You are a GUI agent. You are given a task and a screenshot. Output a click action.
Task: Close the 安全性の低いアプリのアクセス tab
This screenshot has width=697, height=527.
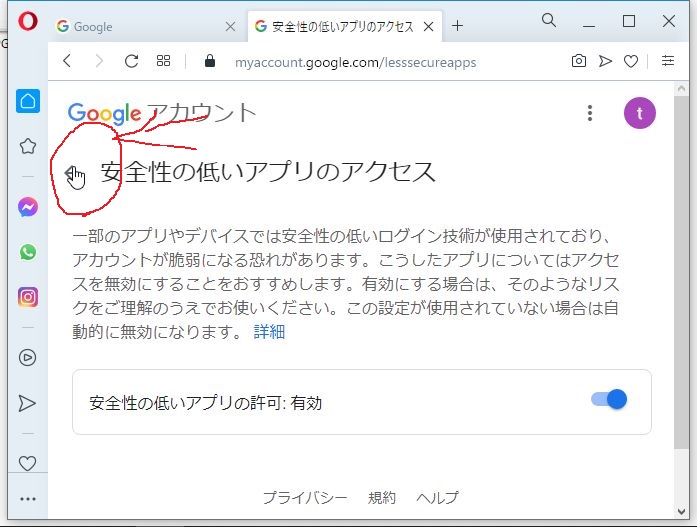click(x=429, y=27)
